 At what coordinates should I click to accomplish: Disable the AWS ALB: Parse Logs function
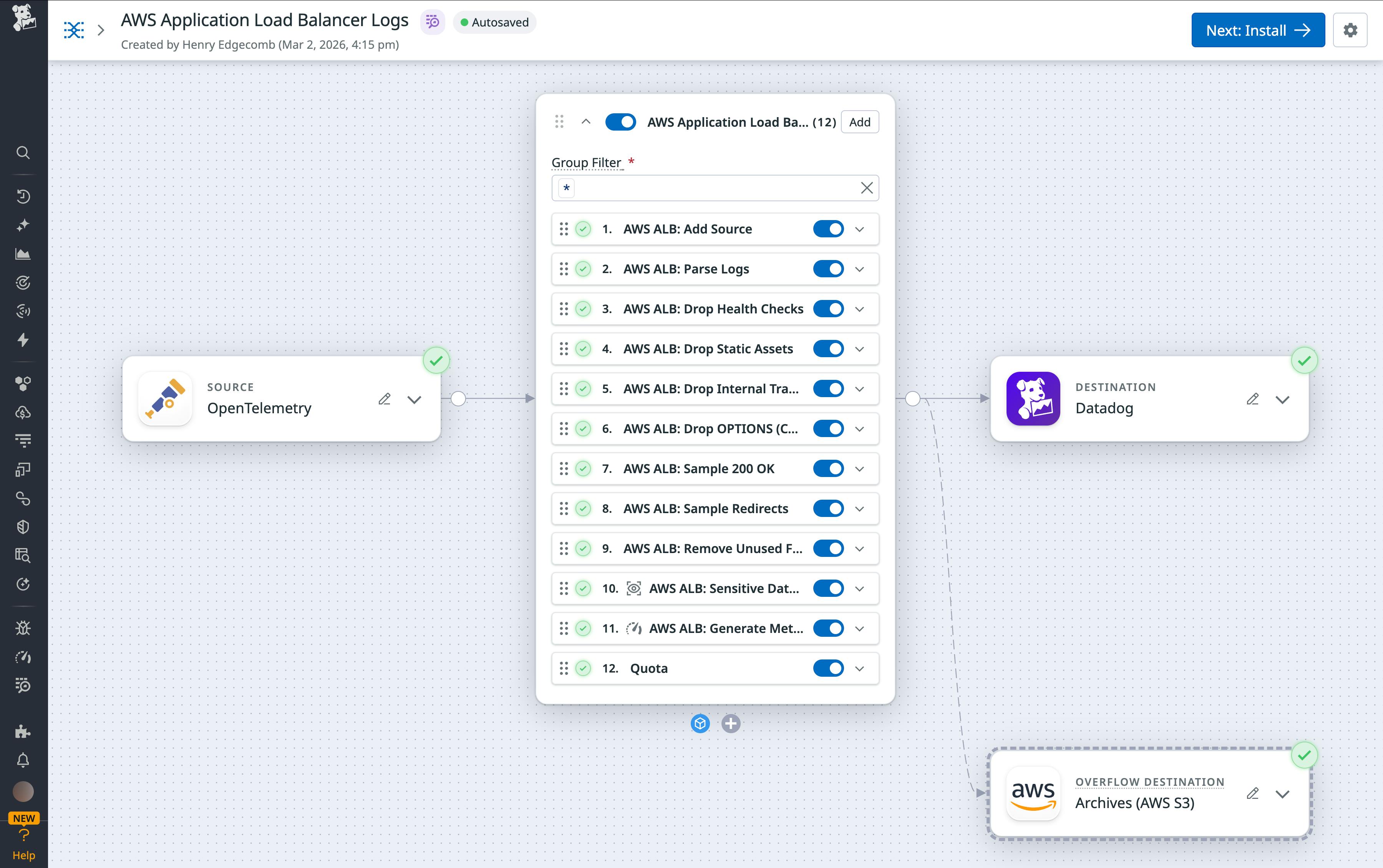[x=828, y=268]
